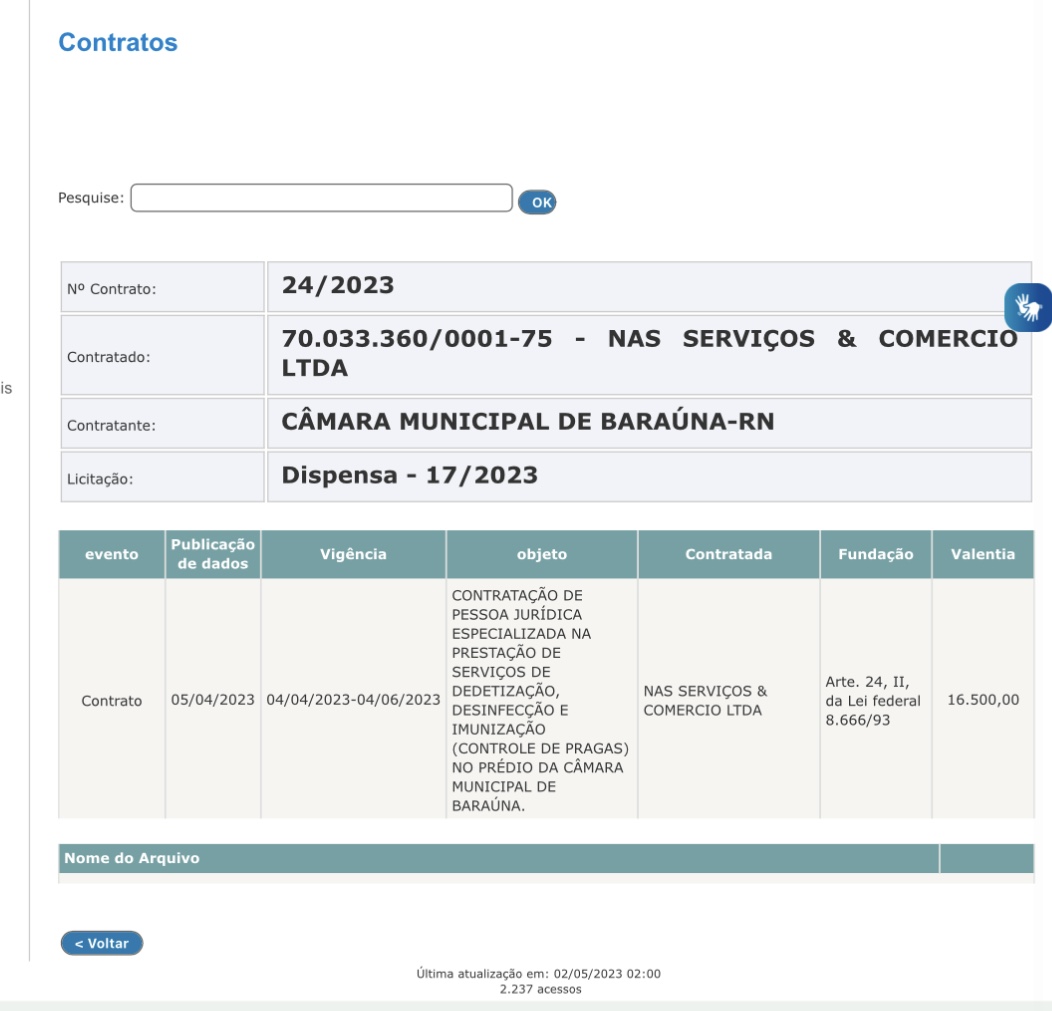Click vigência 04/04/2023-04/06/2023 cell

(x=354, y=700)
